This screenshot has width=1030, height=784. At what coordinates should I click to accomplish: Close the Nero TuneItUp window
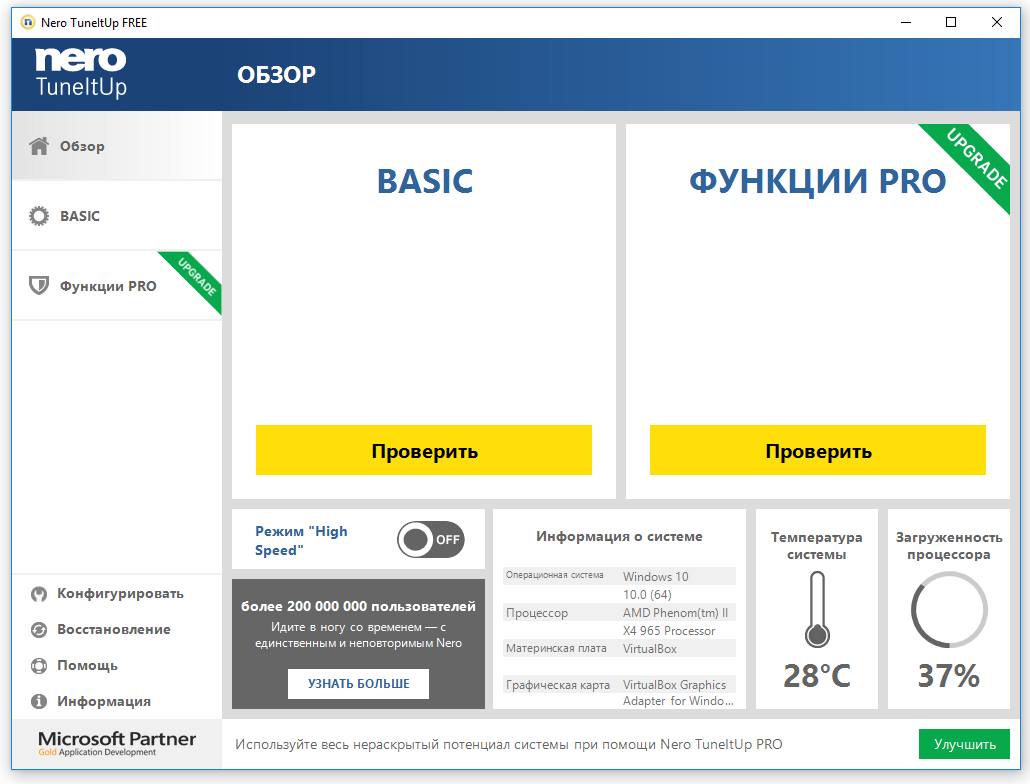click(996, 22)
